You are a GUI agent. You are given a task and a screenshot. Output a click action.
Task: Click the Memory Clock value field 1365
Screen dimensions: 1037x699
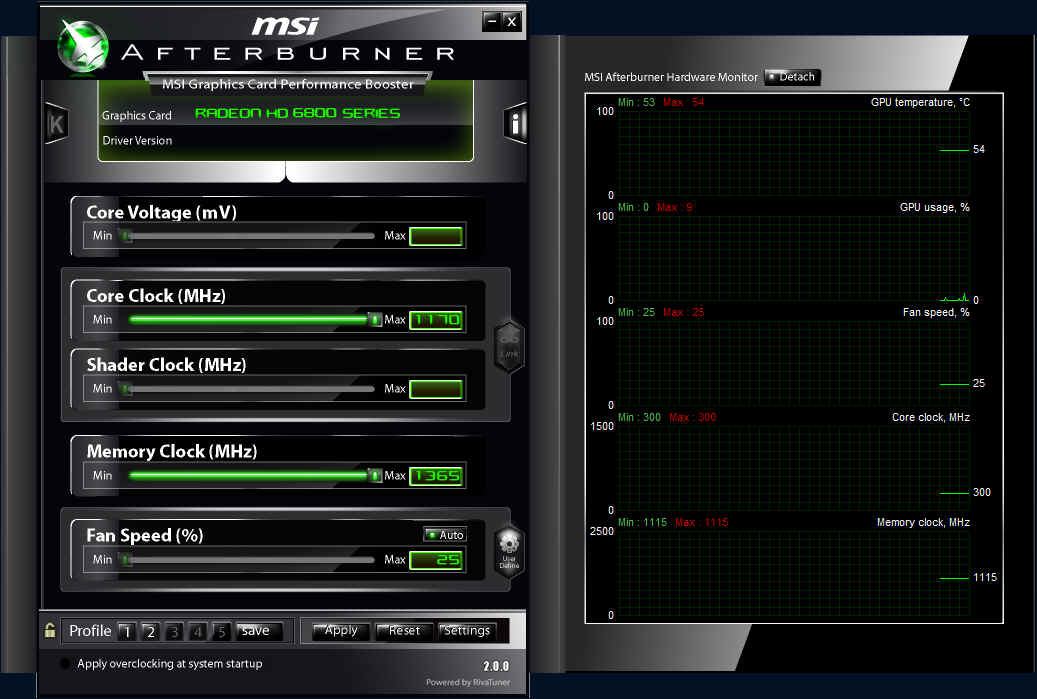436,475
